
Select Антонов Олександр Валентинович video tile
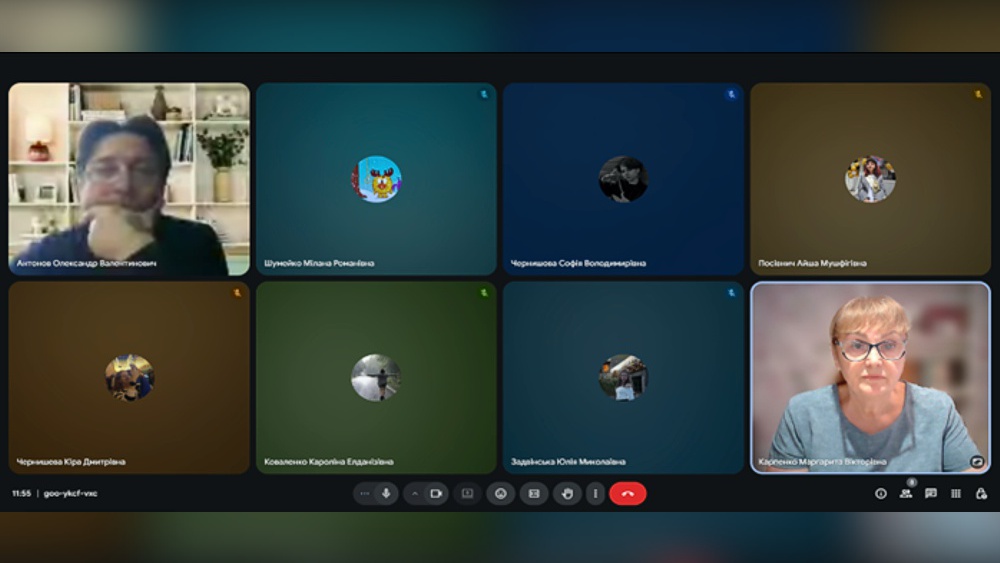pyautogui.click(x=129, y=178)
